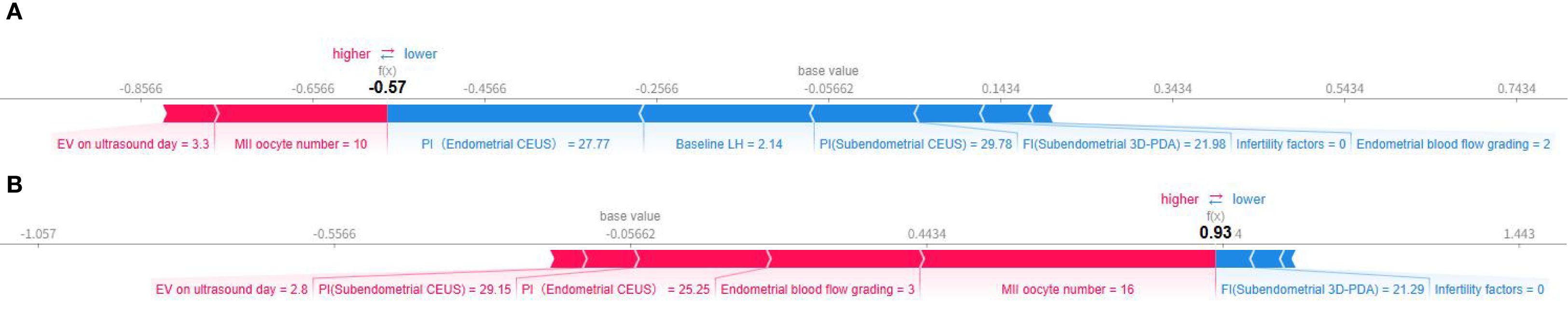
Task: Click 'MII oocyte number = 16' label
Action: (1068, 289)
